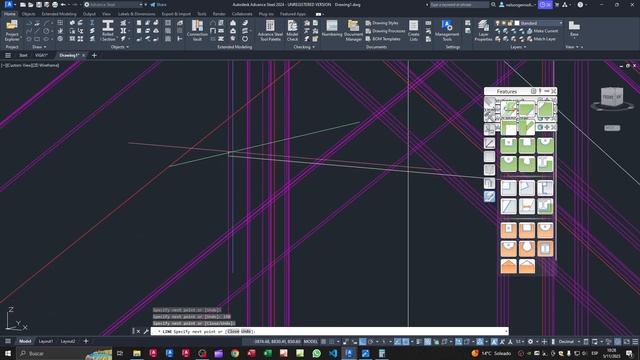
Task: Click the command line customize wrench icon
Action: coord(146,331)
